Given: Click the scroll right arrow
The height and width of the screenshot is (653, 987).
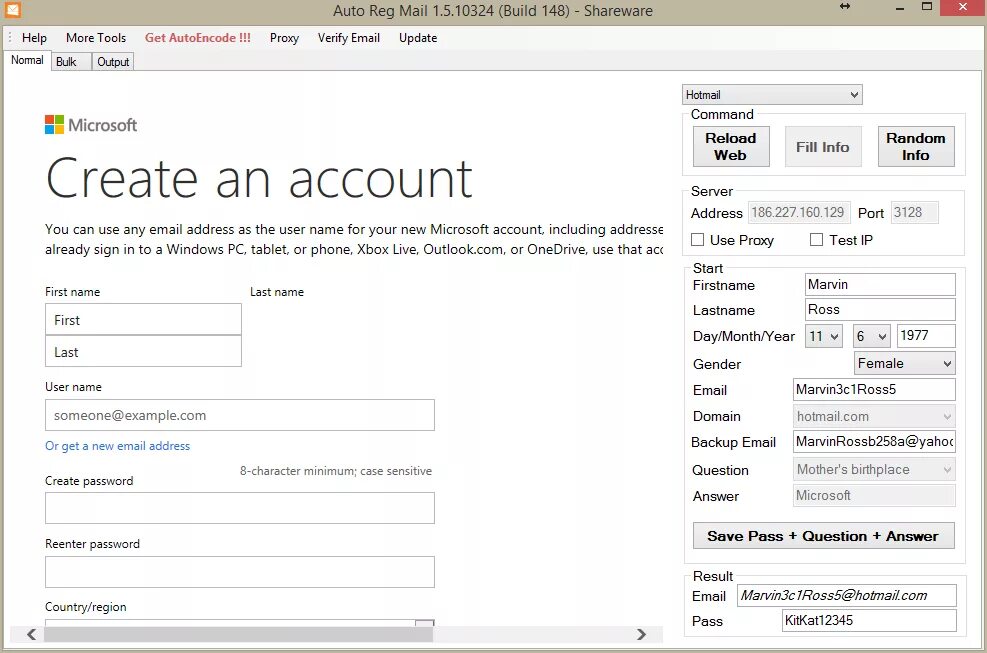Looking at the screenshot, I should point(641,634).
